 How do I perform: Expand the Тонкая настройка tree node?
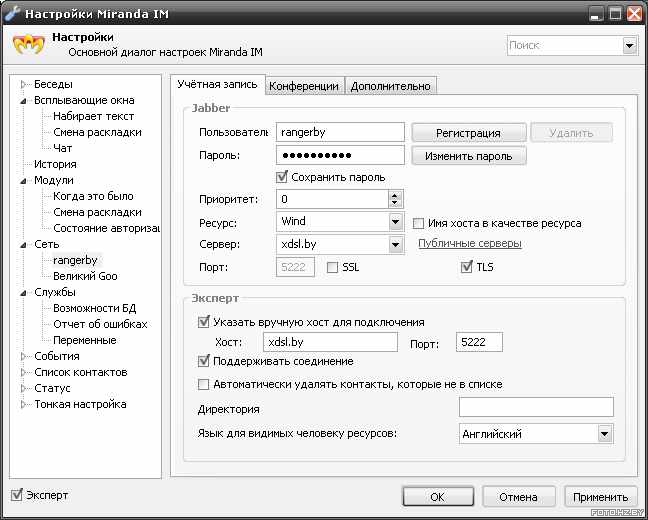pyautogui.click(x=23, y=404)
